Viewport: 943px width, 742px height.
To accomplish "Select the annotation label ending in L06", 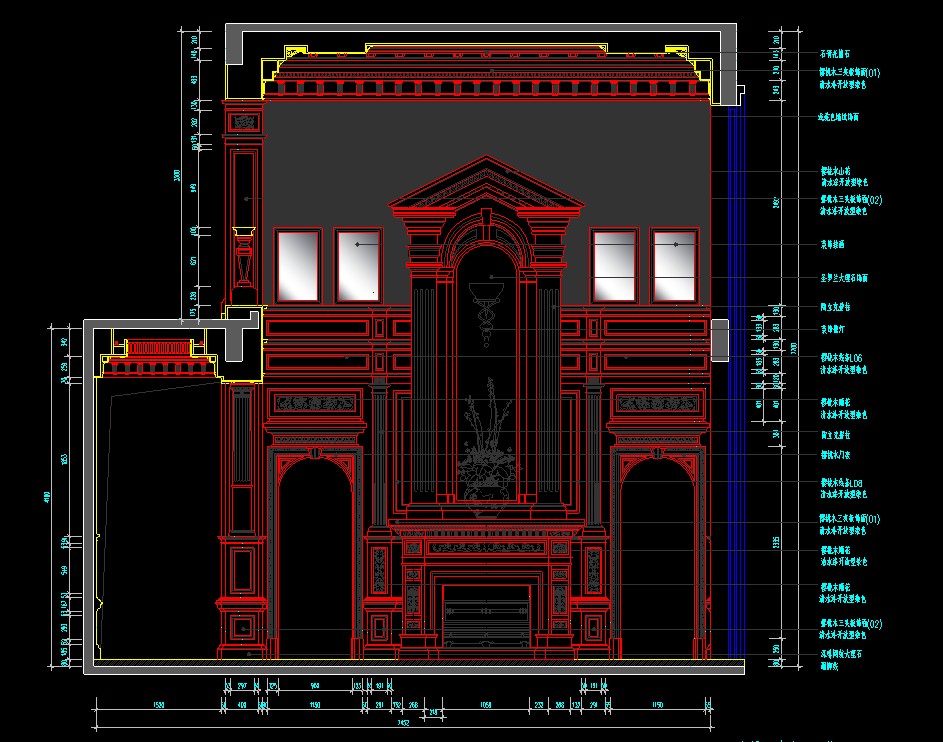I will tap(841, 358).
